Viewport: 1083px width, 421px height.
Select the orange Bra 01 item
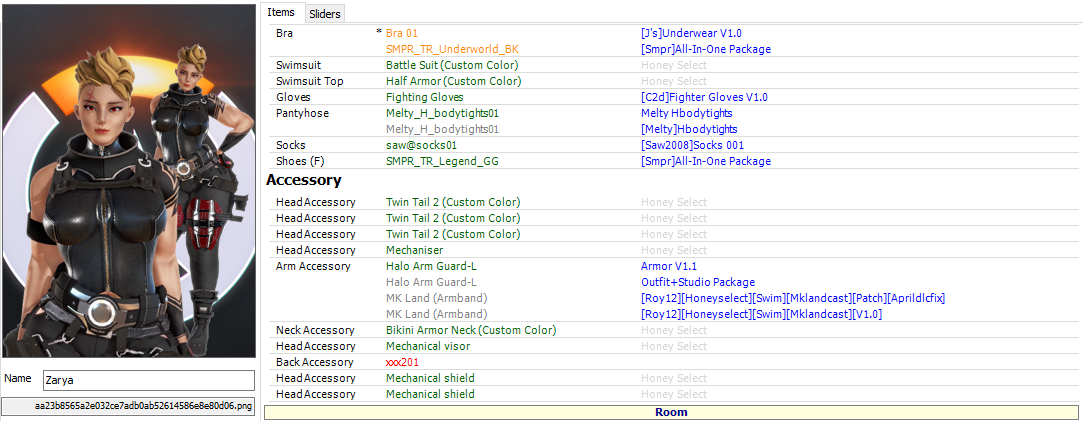402,33
